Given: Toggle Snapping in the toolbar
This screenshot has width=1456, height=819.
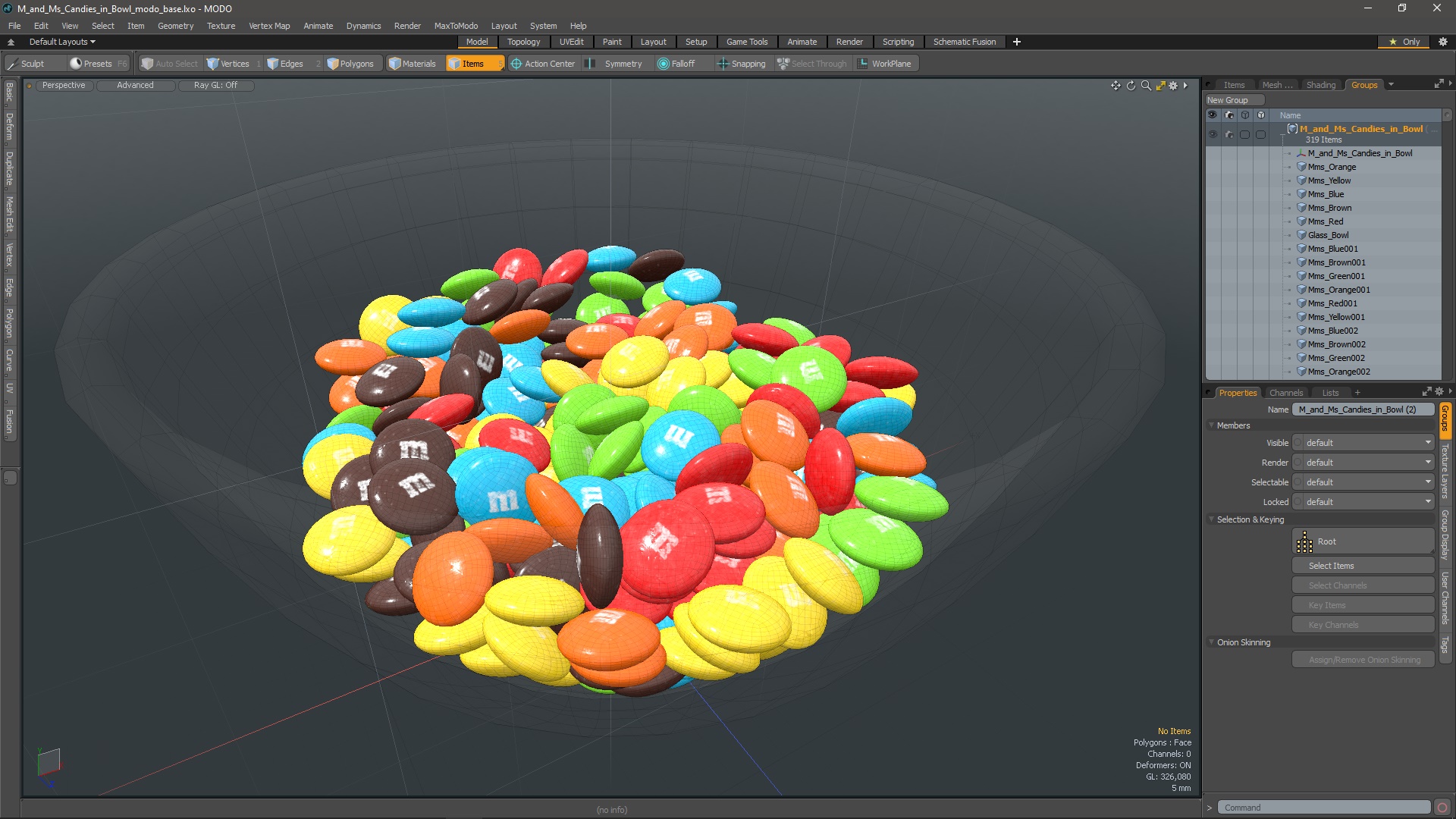Looking at the screenshot, I should [742, 64].
